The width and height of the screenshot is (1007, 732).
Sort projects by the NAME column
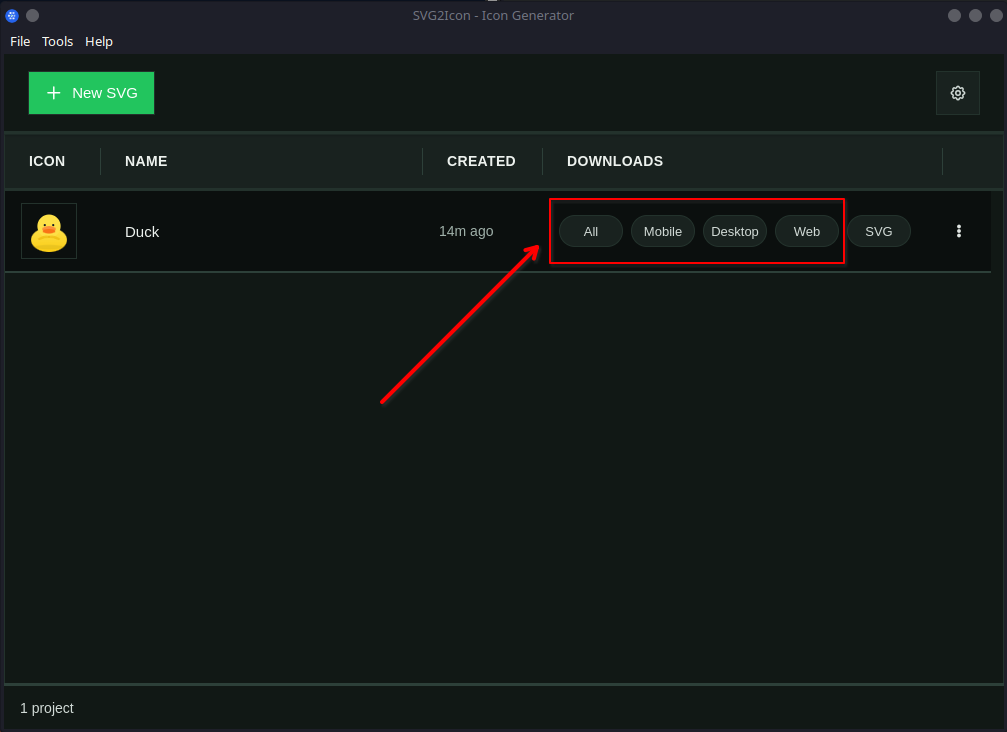click(146, 161)
